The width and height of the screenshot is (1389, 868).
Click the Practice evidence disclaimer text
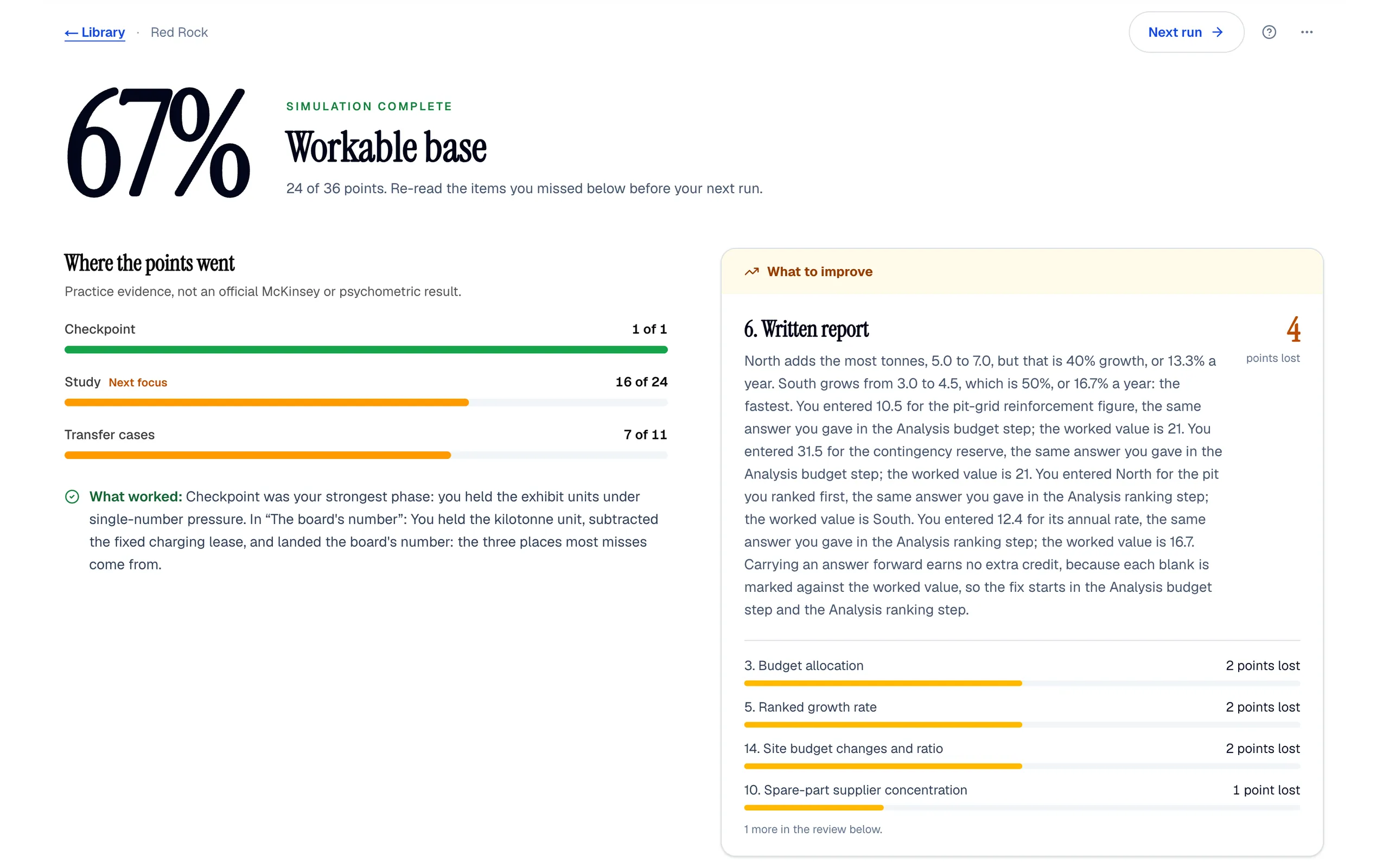262,292
